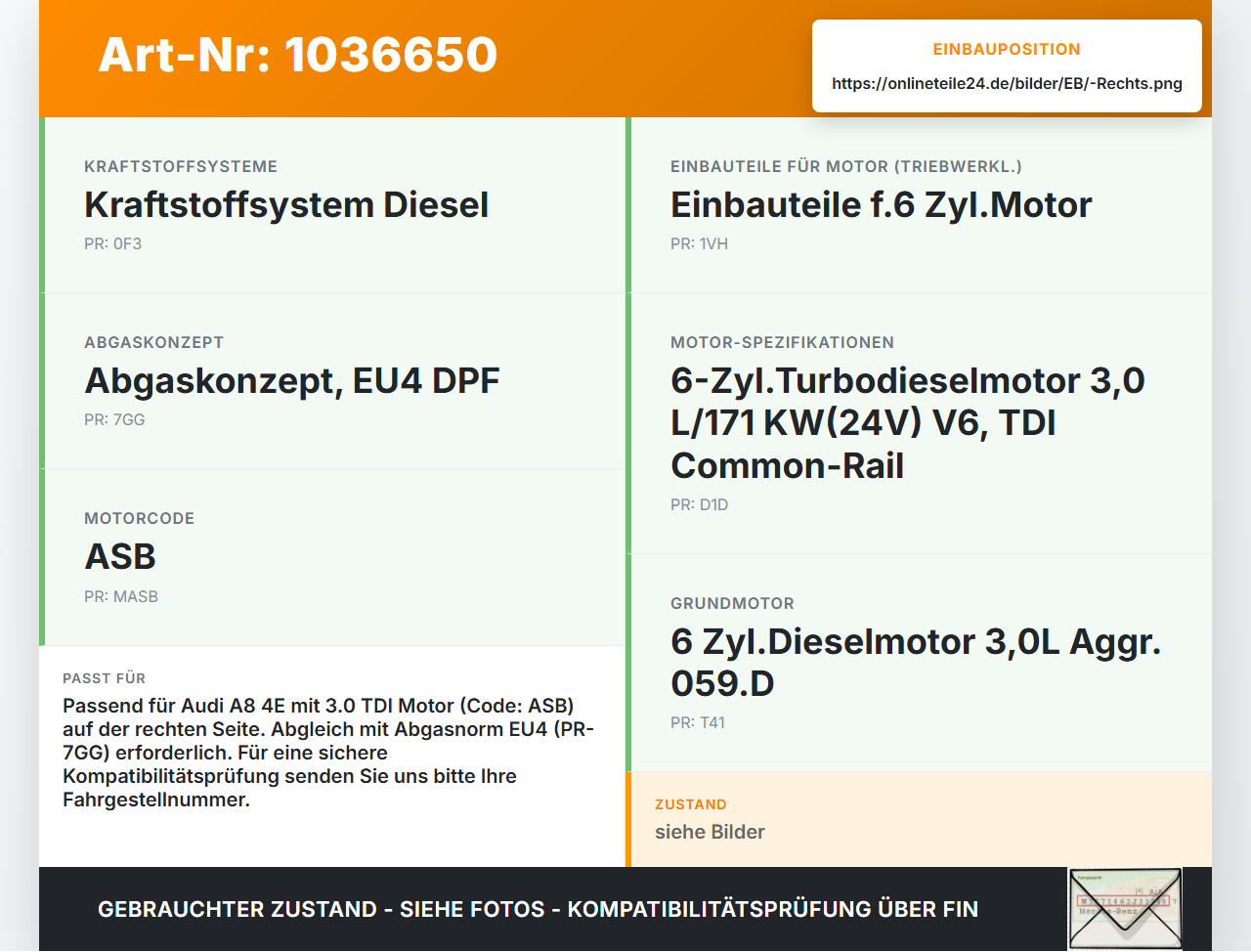Select the Abgaskonzept, EU4 DPF title

pyautogui.click(x=292, y=381)
